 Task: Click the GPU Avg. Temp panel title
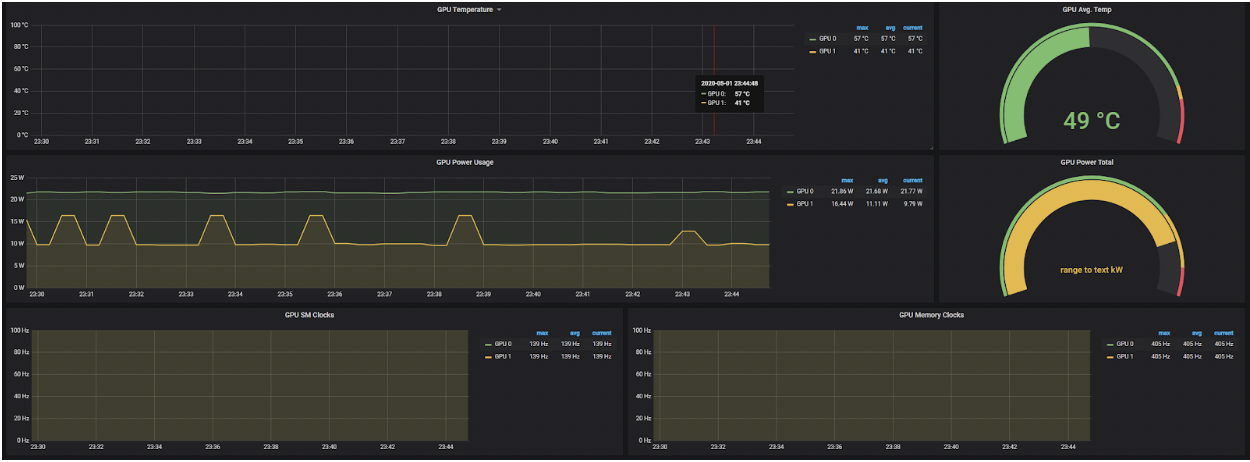coord(1086,10)
